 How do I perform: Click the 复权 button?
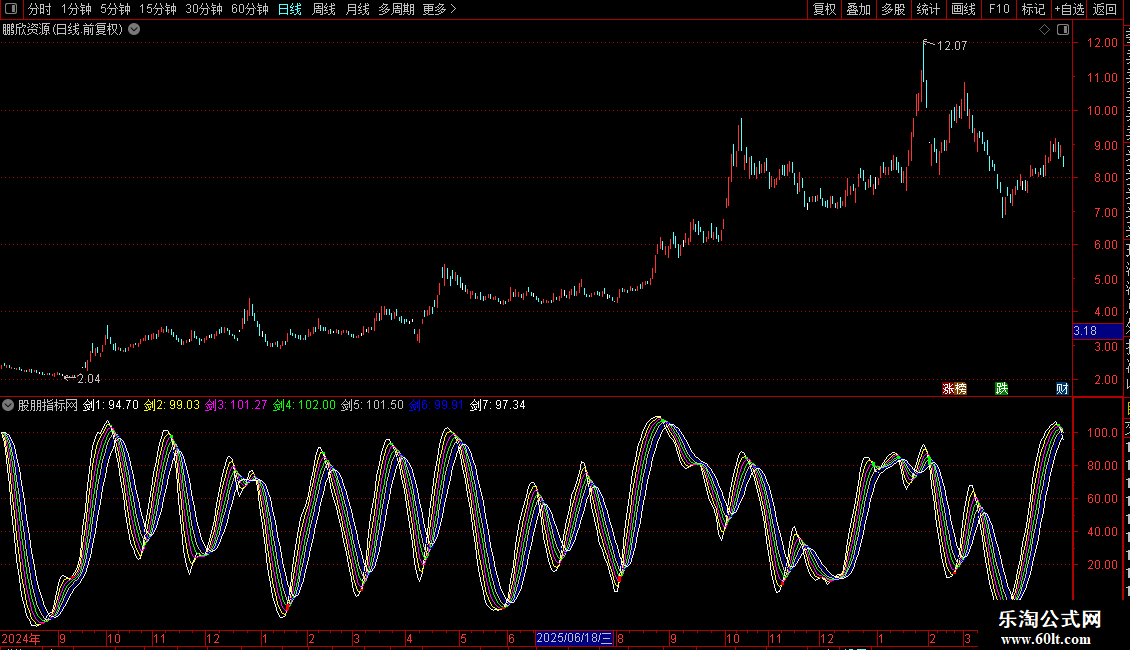(824, 9)
